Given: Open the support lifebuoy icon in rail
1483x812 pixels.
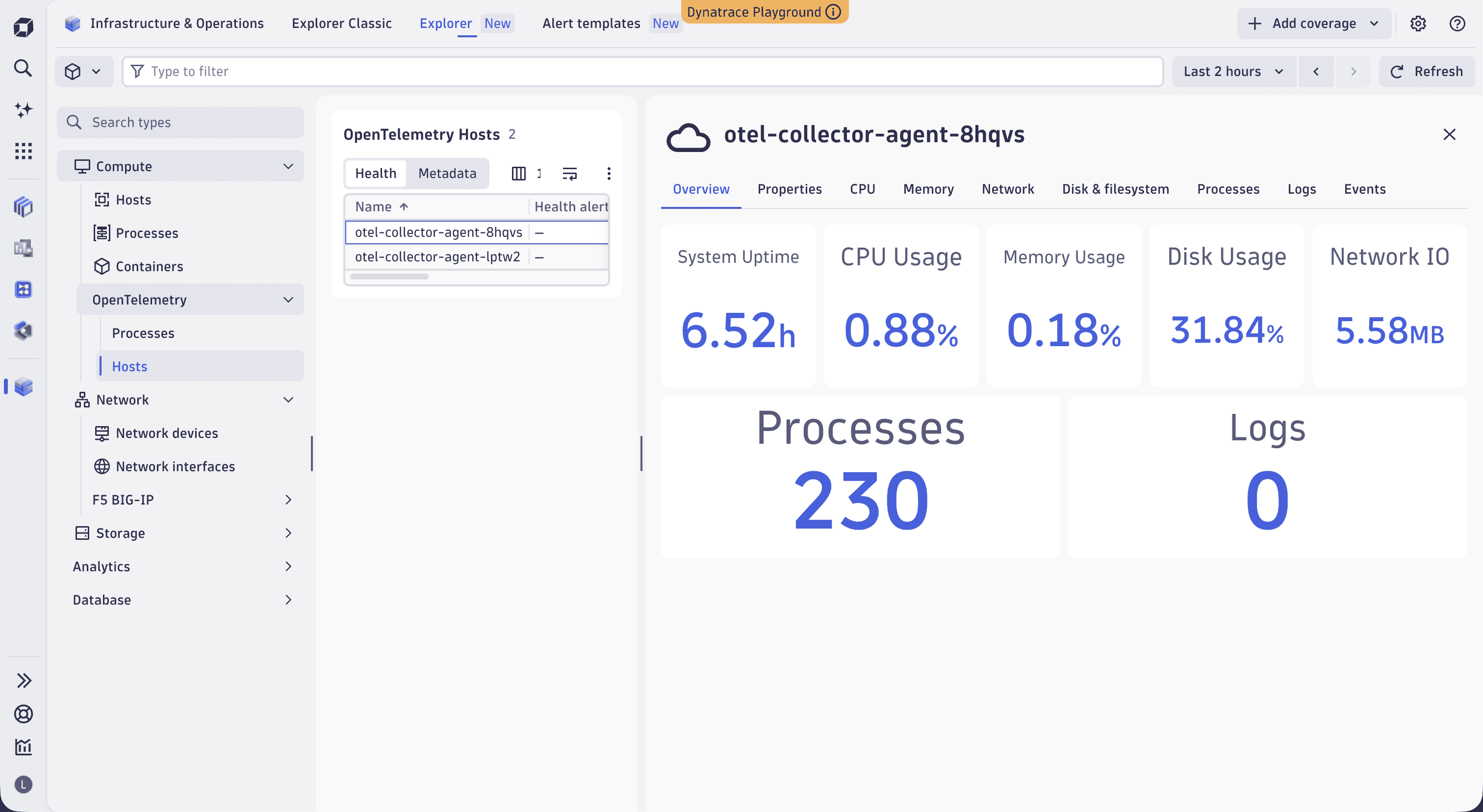Looking at the screenshot, I should (23, 713).
